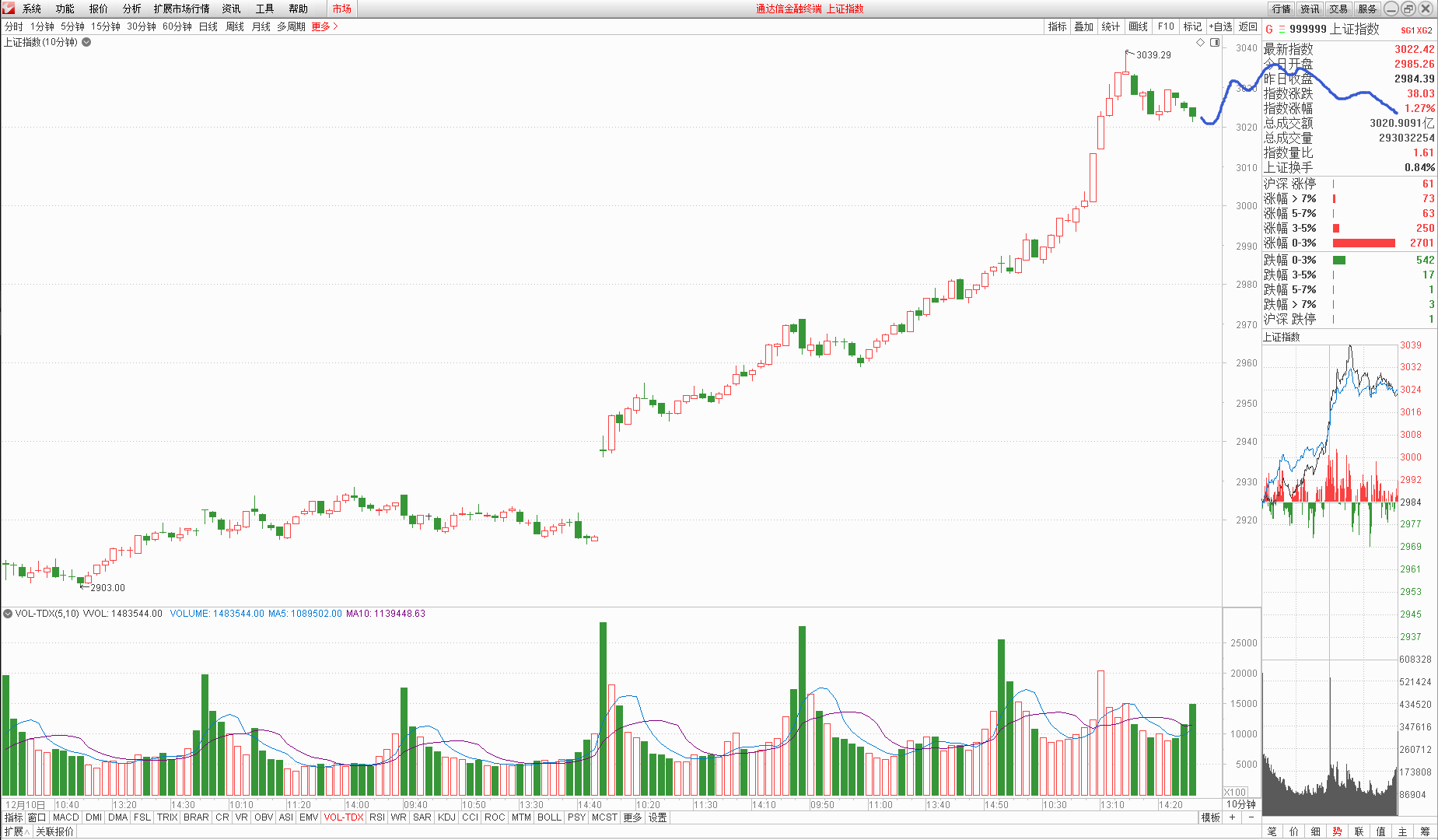The image size is (1438, 840).
Task: Expand 更多 in the period toolbar
Action: pos(324,26)
